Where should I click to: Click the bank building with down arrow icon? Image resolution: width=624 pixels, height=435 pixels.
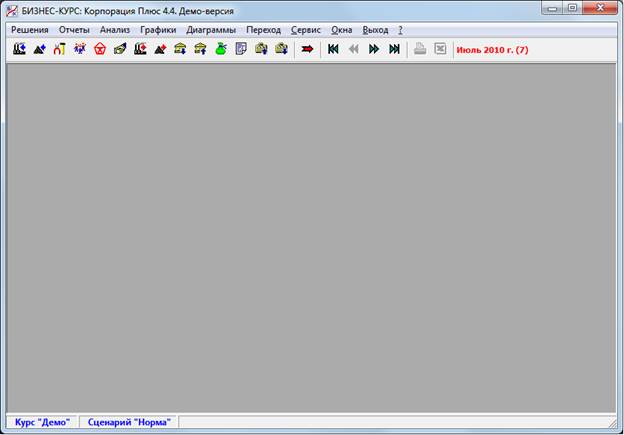[180, 49]
